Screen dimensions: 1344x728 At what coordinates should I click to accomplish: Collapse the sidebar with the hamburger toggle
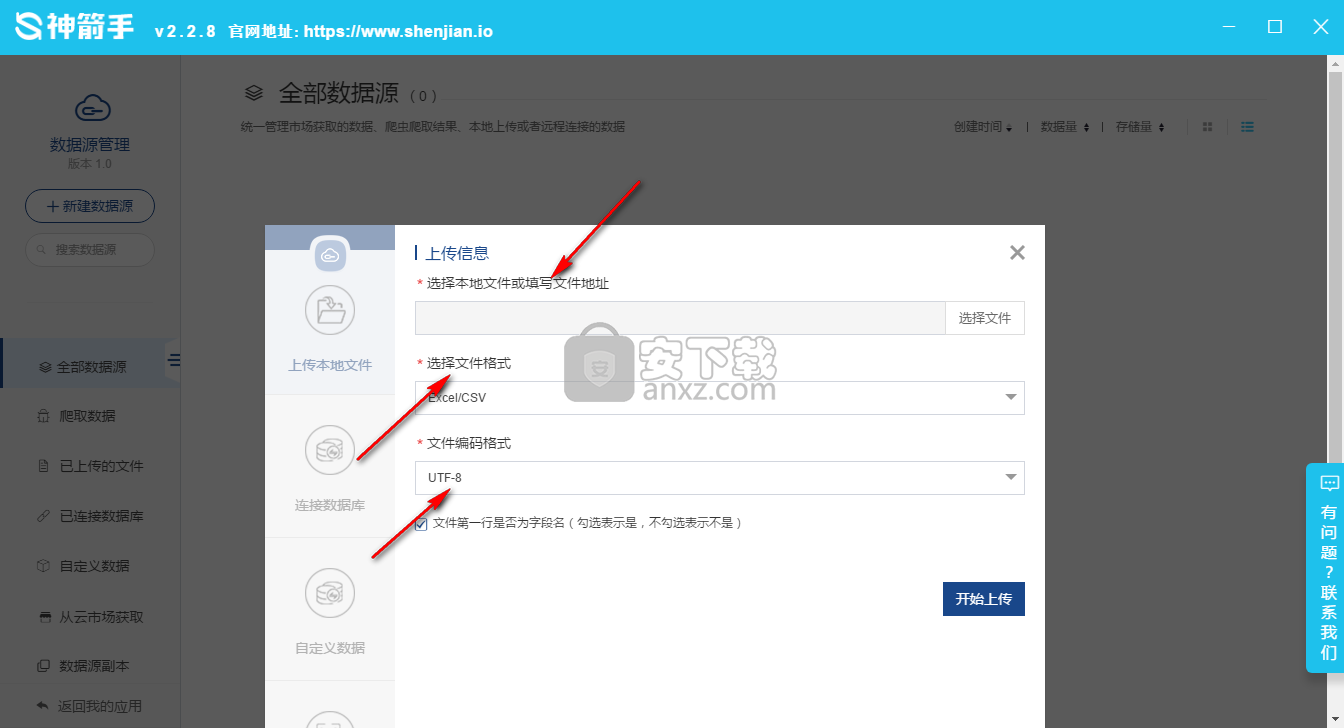(x=174, y=360)
